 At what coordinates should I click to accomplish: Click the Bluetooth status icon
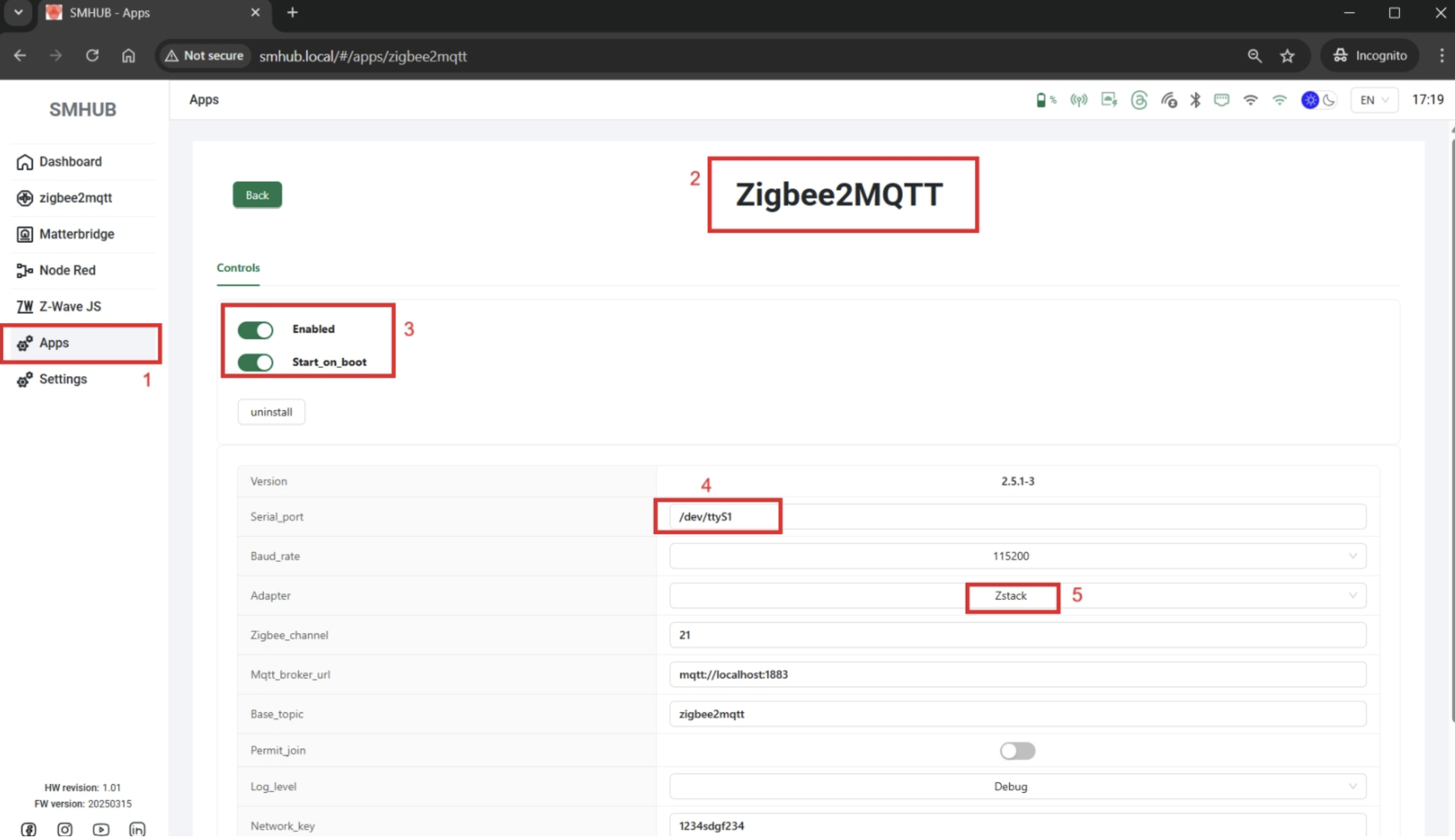click(1195, 100)
